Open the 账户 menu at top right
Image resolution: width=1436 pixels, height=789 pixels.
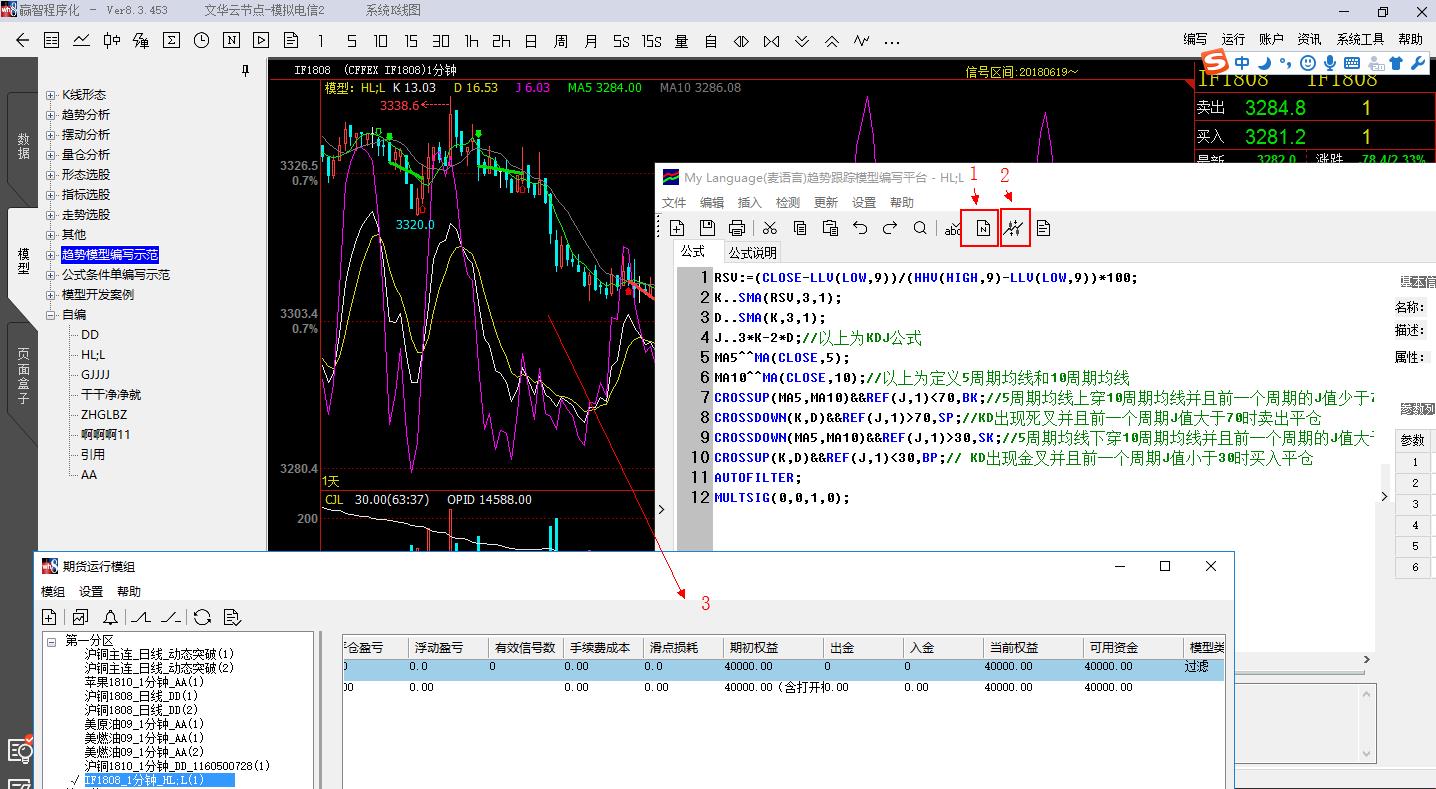(x=1271, y=39)
